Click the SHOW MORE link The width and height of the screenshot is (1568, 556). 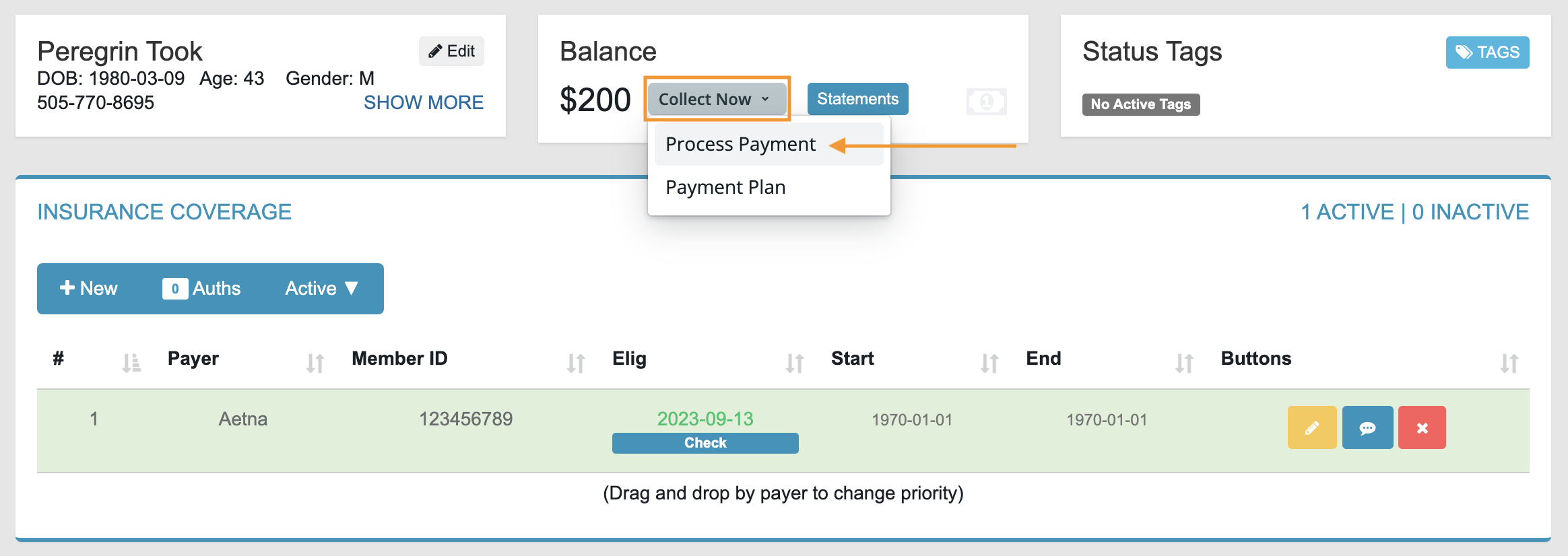point(424,102)
